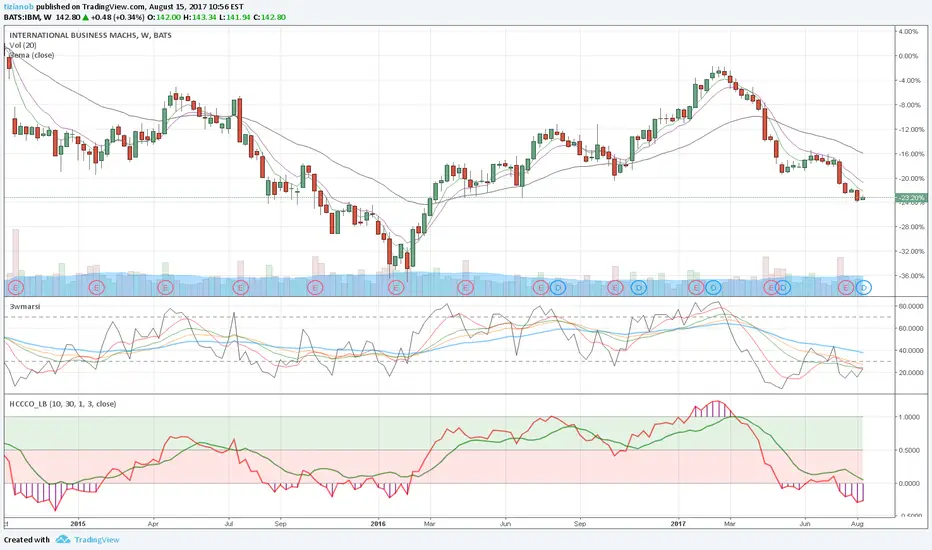Open the tizianob author link
Viewport: 932px width, 550px height.
point(18,7)
